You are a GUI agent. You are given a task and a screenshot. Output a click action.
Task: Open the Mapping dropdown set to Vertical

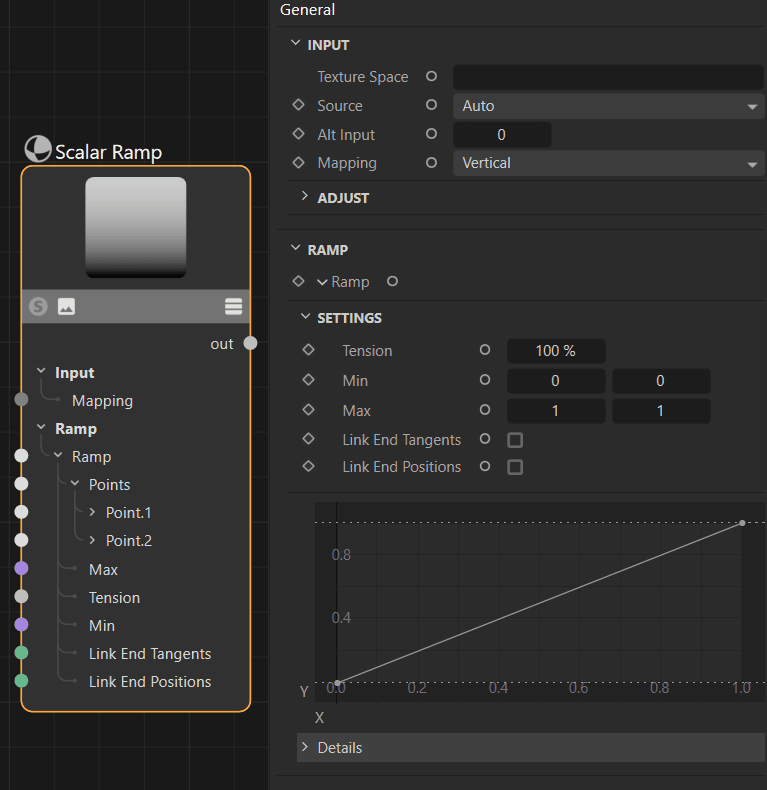pyautogui.click(x=608, y=163)
